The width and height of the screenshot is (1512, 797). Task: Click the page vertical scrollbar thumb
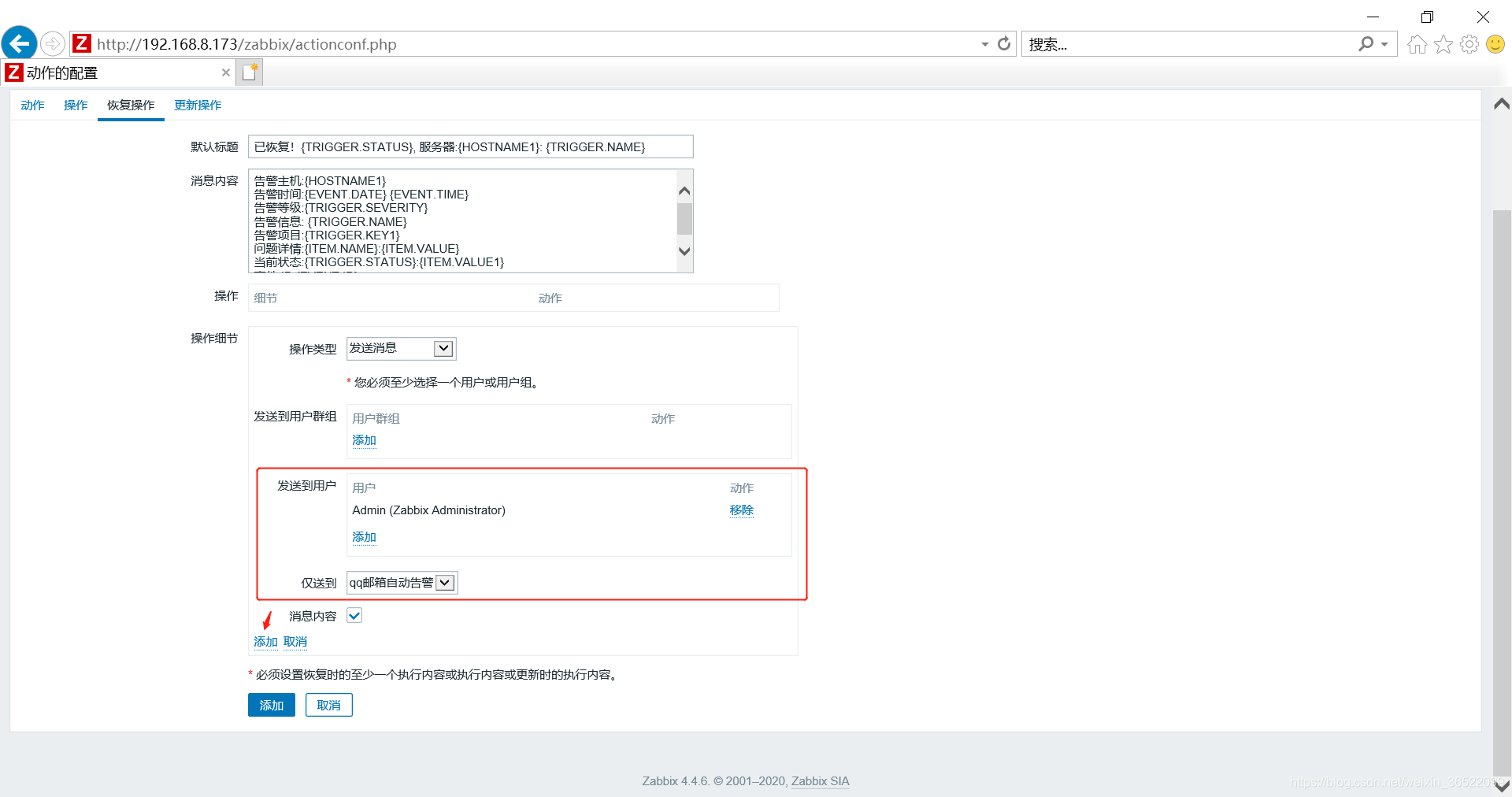[x=1502, y=492]
